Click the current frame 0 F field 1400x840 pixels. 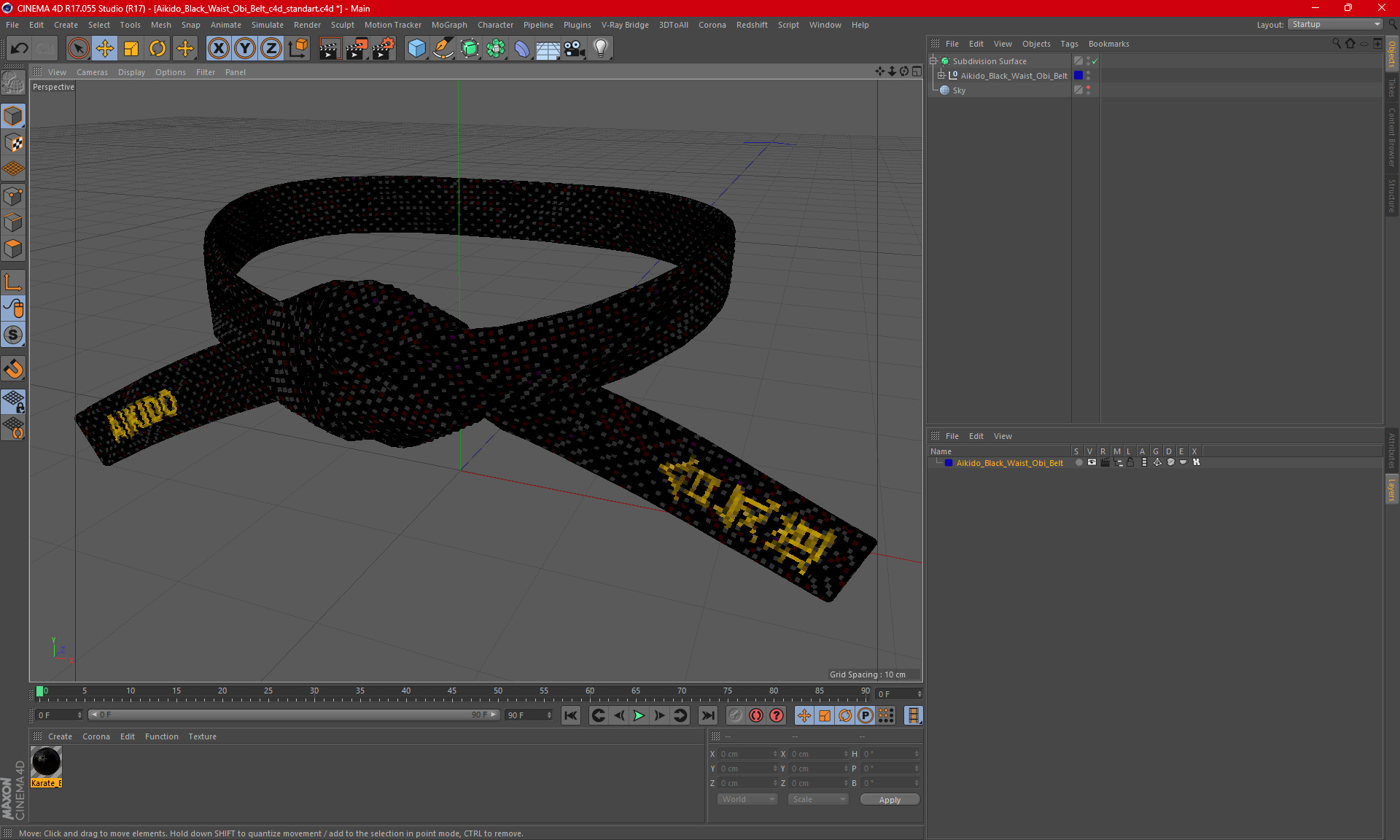[58, 715]
